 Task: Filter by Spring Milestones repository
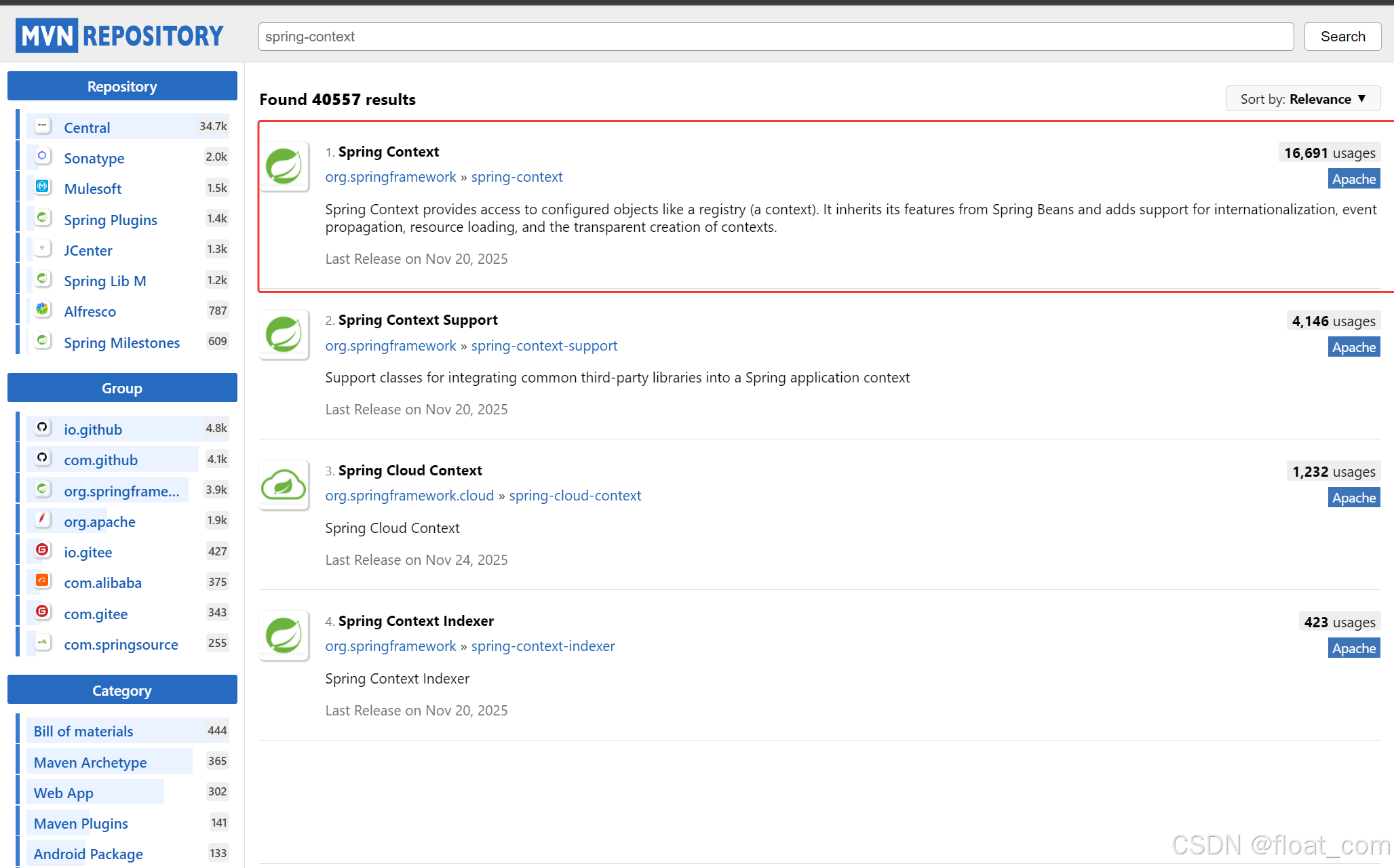click(122, 342)
